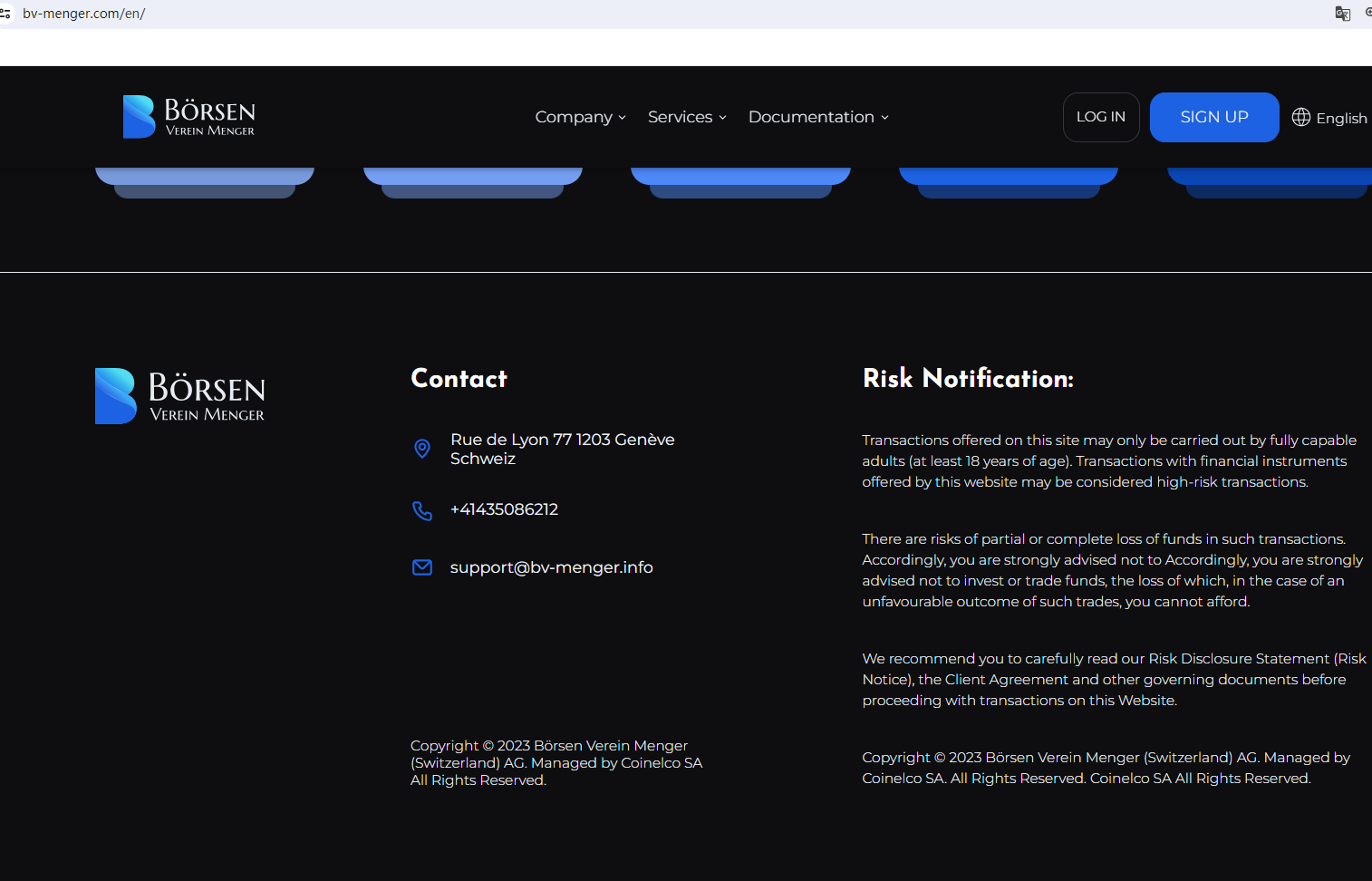Open the browser translate page icon
Viewport: 1372px width, 881px height.
pos(1343,13)
